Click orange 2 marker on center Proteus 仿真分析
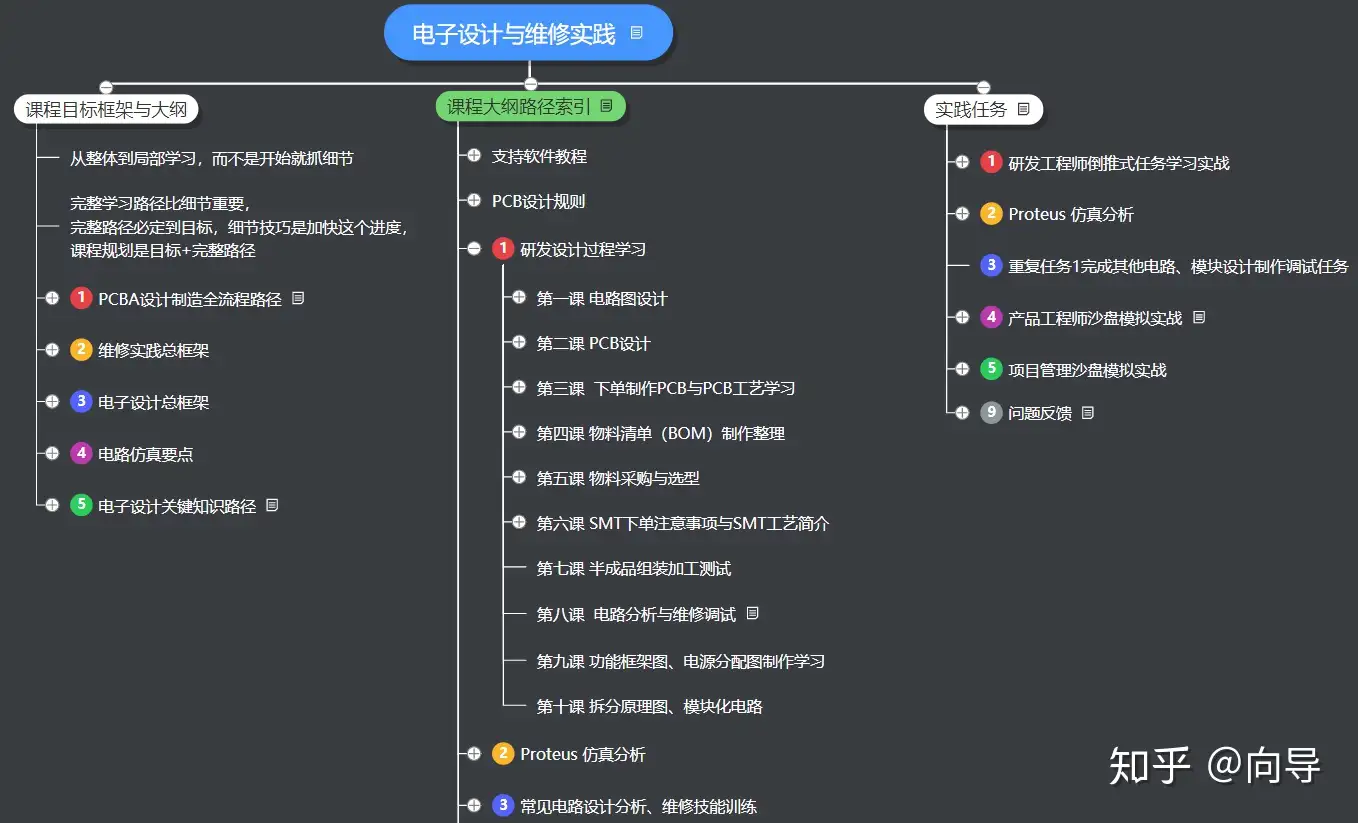1358x823 pixels. tap(503, 754)
